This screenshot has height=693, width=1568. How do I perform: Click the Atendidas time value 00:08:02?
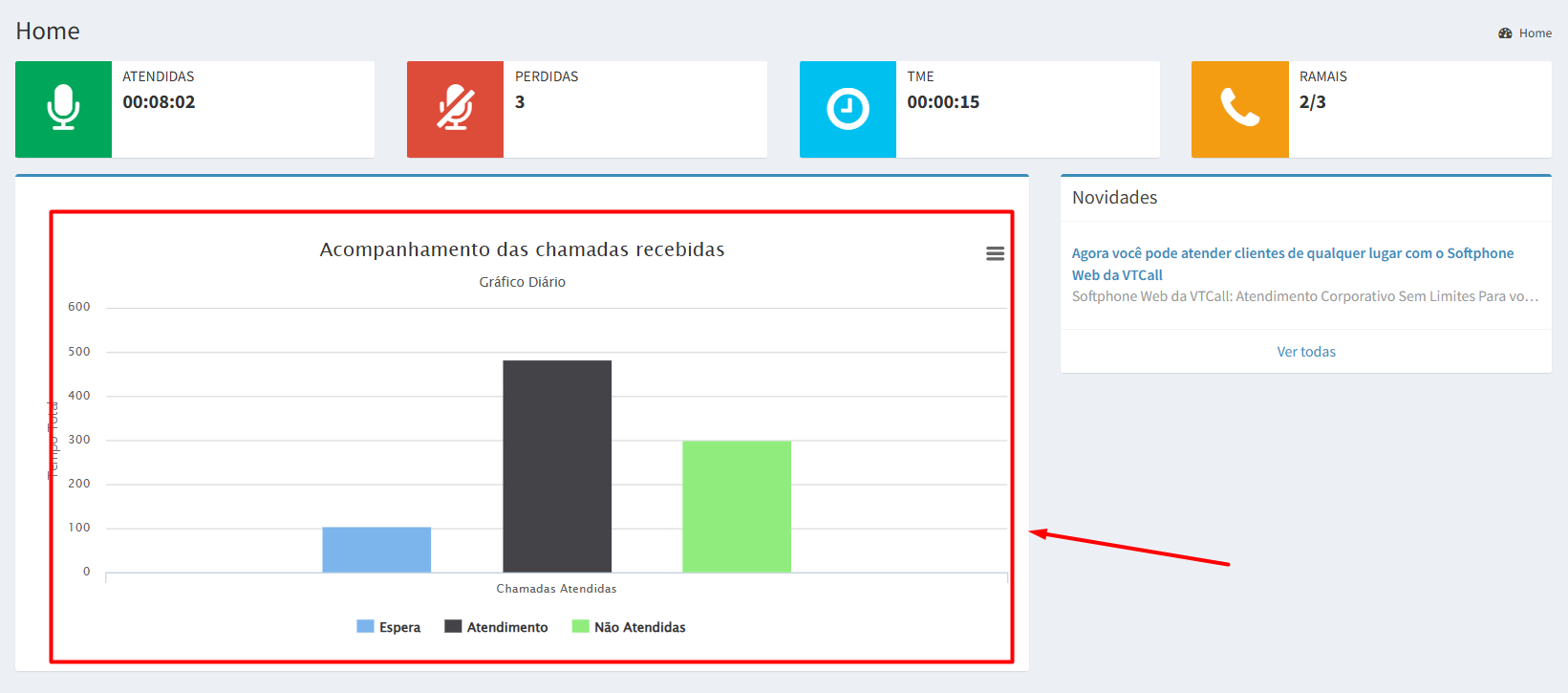(159, 102)
